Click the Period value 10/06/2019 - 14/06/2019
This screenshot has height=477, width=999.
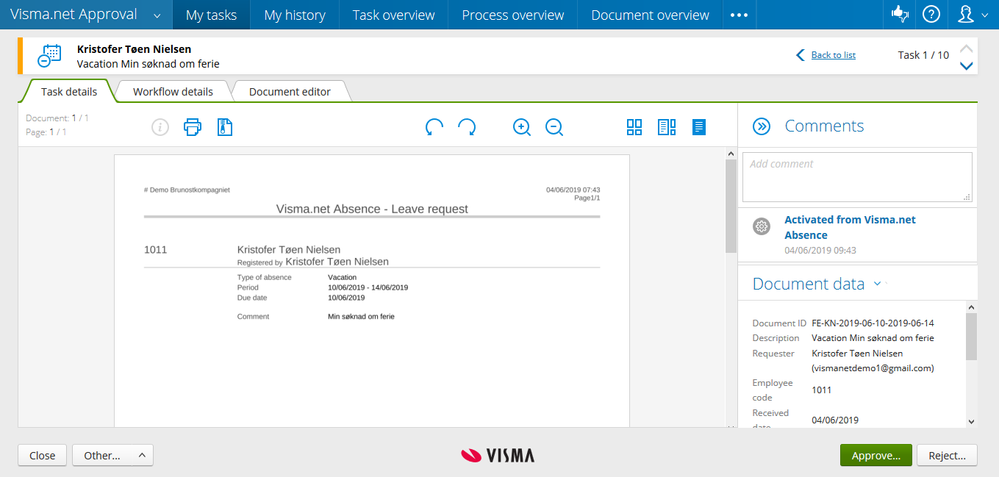[x=368, y=287]
